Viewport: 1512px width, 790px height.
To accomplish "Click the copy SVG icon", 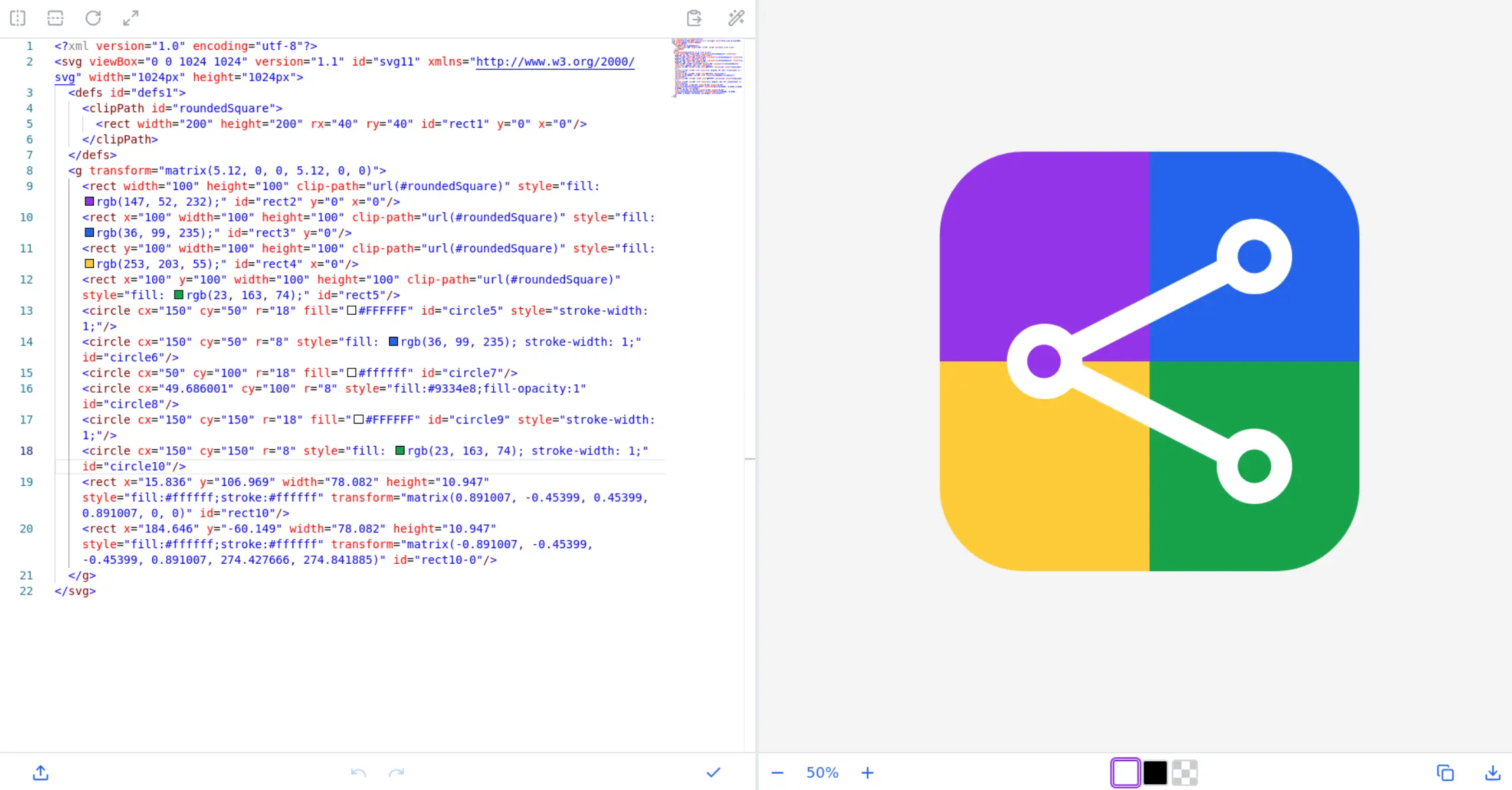I will [1445, 773].
